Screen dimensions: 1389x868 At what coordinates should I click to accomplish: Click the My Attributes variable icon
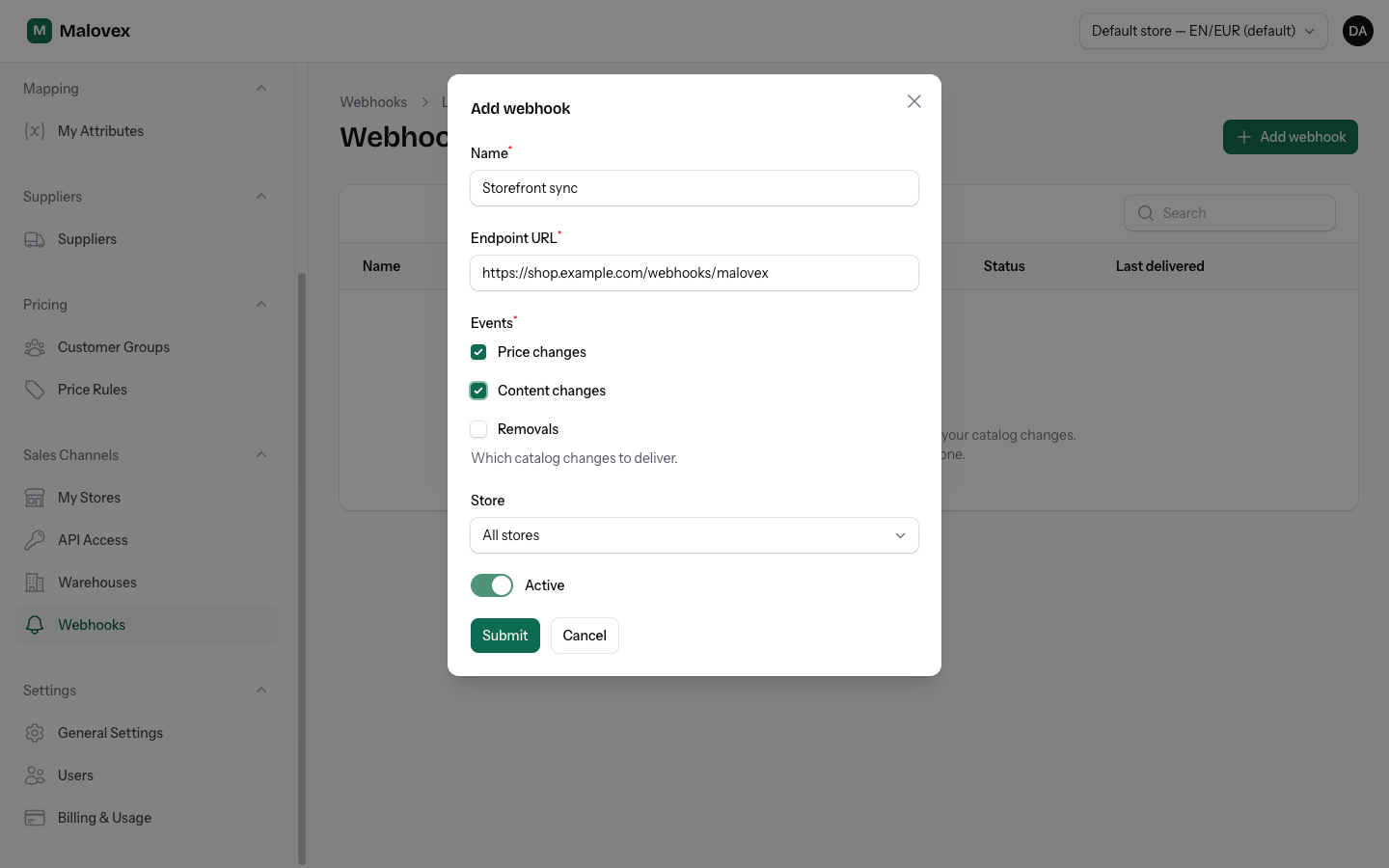pos(35,131)
